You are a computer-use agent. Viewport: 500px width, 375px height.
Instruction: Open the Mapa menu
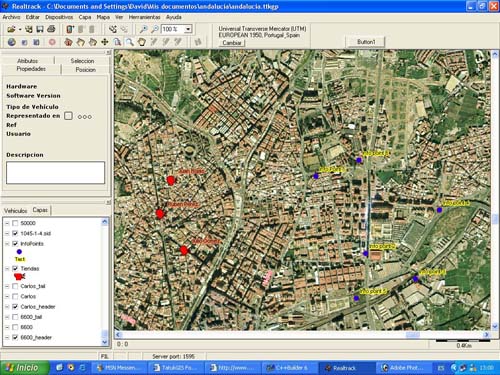tap(103, 17)
